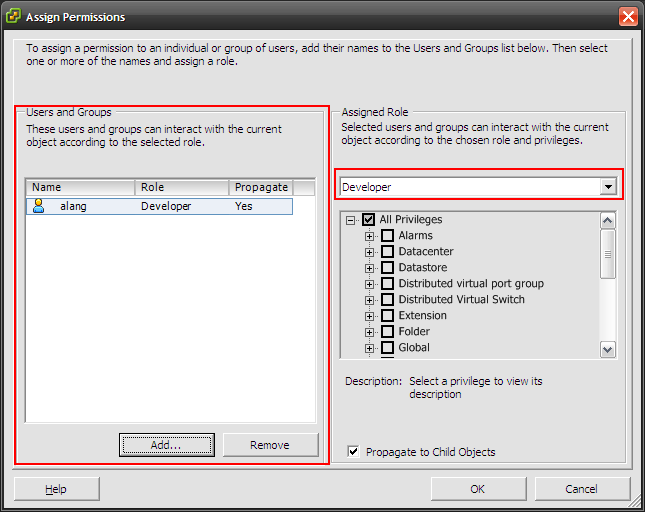Check the Distributed virtual port group checkbox
This screenshot has width=645, height=512.
[387, 283]
